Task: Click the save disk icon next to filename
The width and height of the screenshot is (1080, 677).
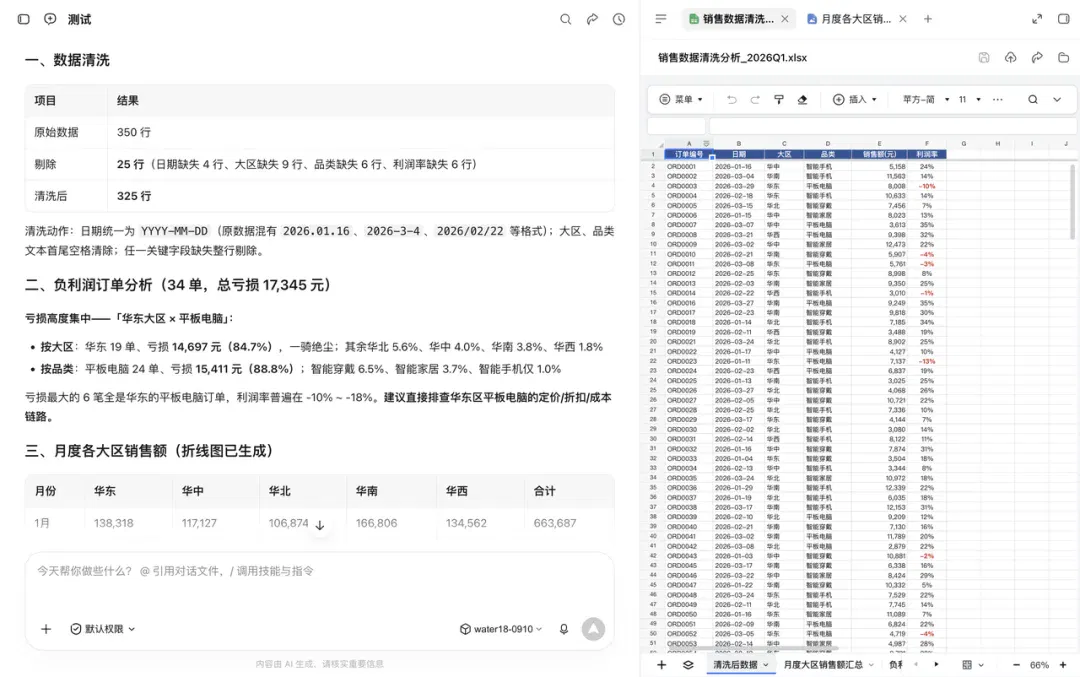Action: (984, 58)
